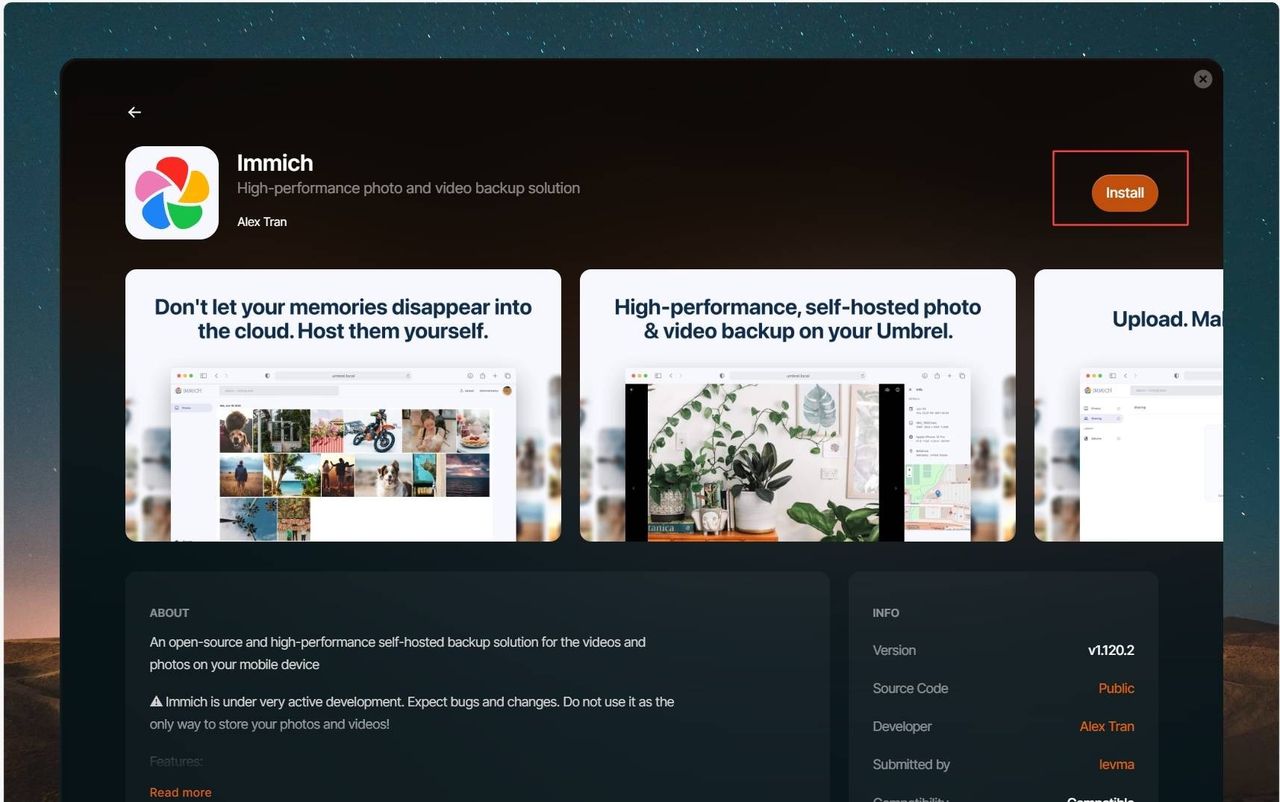Click the 'High-performance photo and video backup solution' tagline
The image size is (1280, 802).
tap(408, 188)
